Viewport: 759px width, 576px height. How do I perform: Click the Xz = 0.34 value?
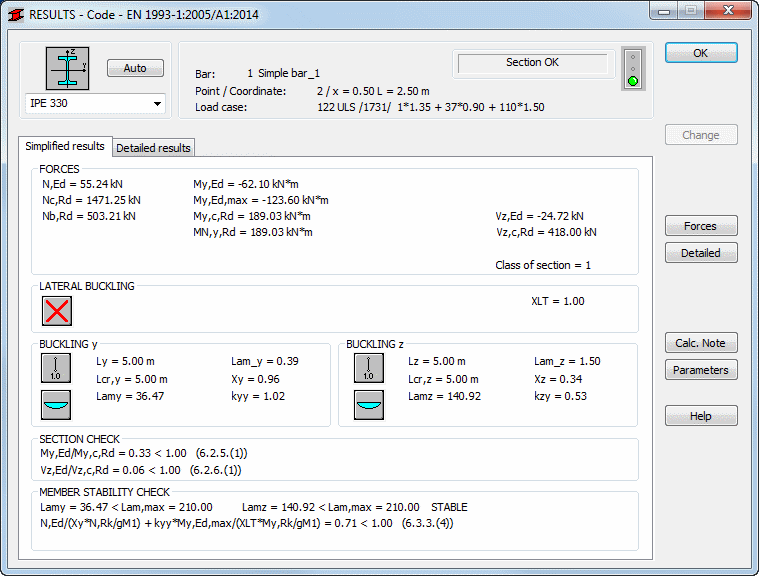point(558,379)
